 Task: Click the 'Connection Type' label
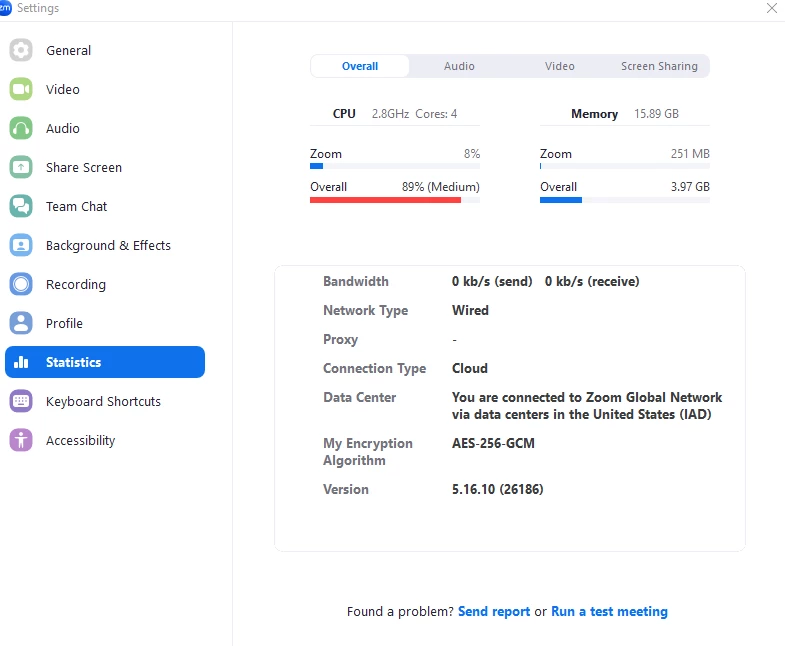pos(374,369)
